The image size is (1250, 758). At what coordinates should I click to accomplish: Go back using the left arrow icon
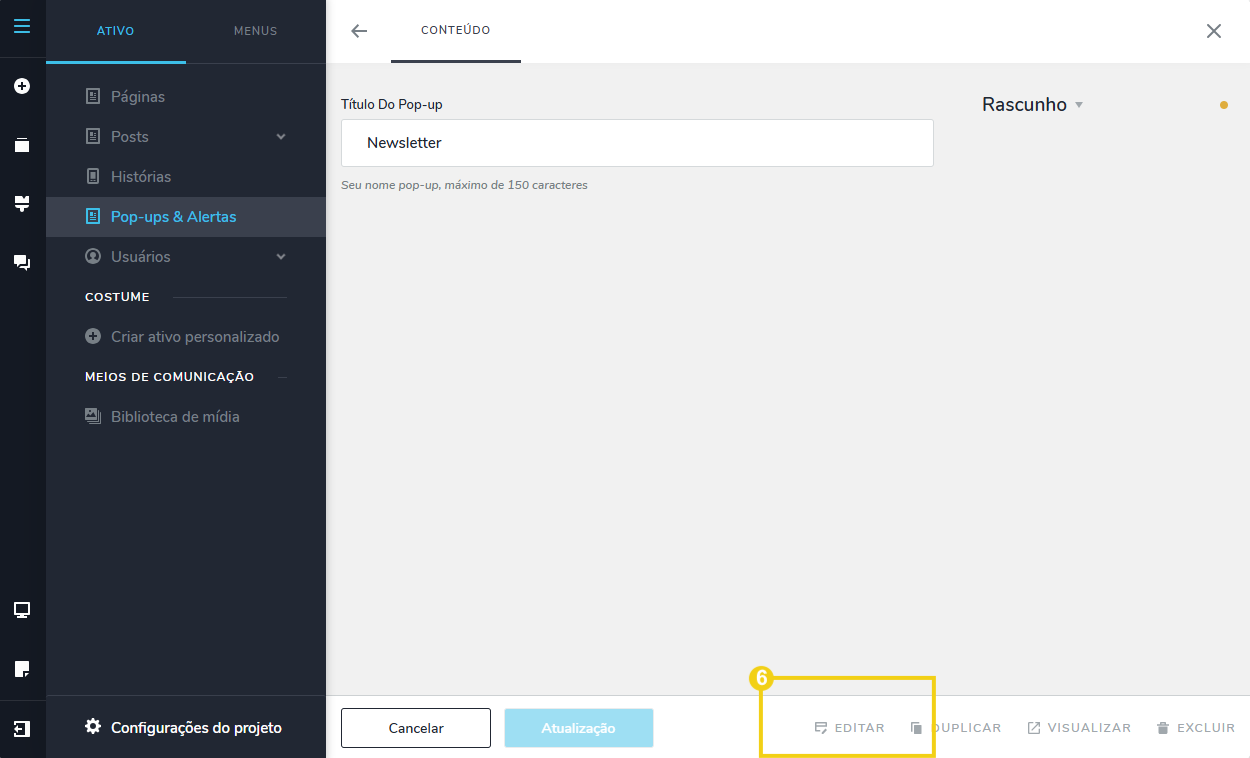359,31
